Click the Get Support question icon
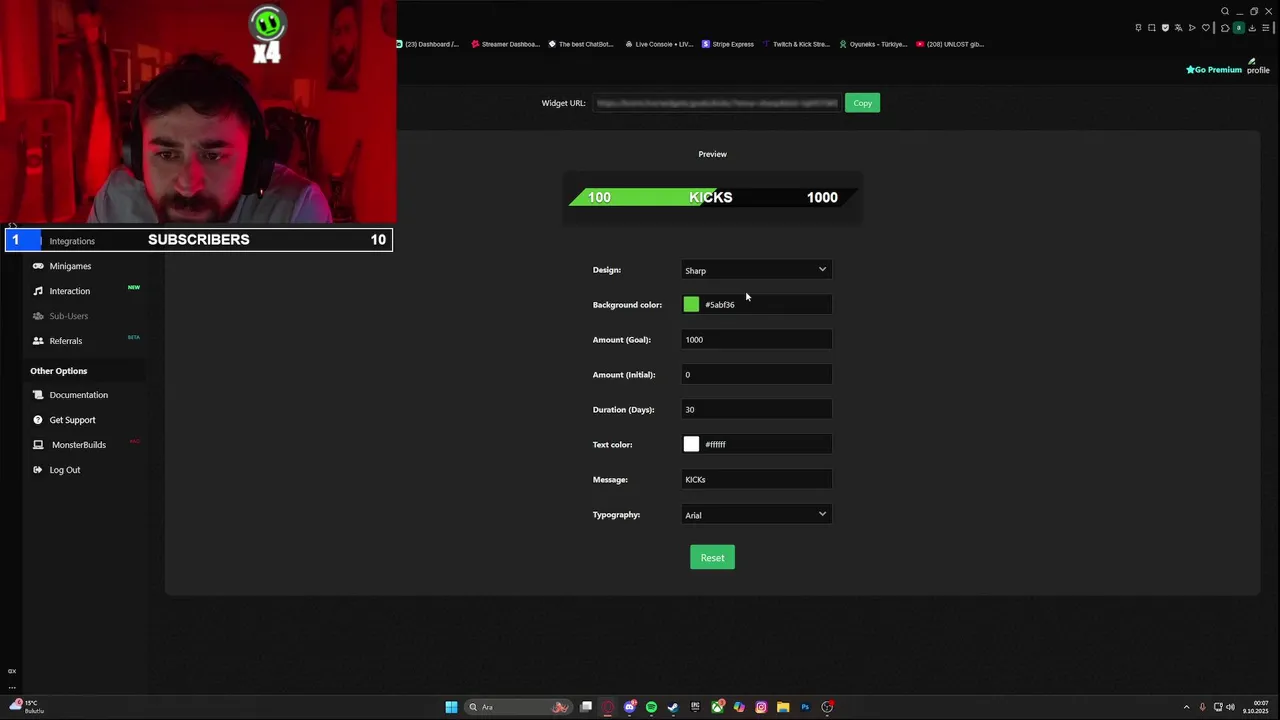 click(x=38, y=420)
